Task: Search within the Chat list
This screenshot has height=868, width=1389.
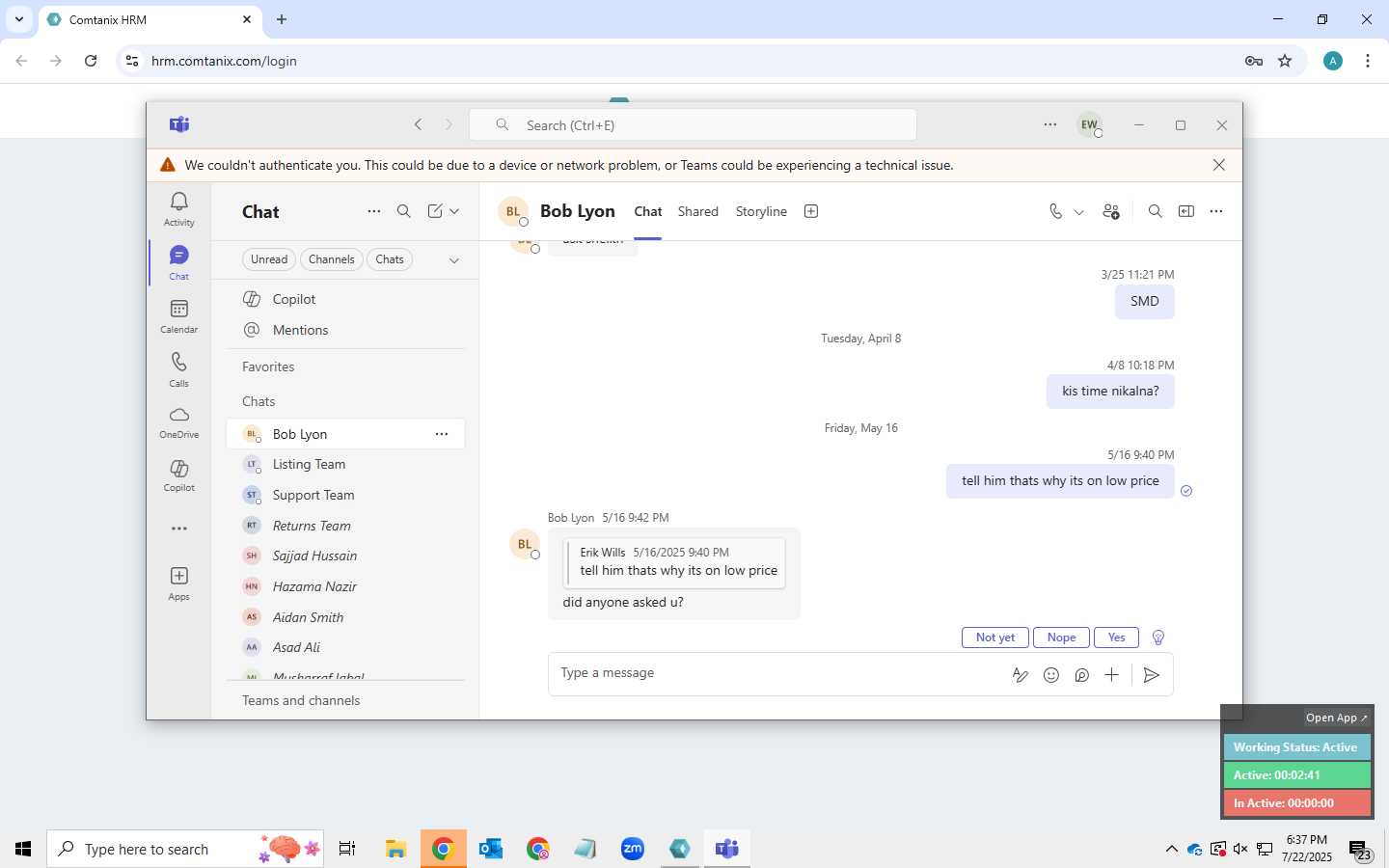Action: click(404, 211)
